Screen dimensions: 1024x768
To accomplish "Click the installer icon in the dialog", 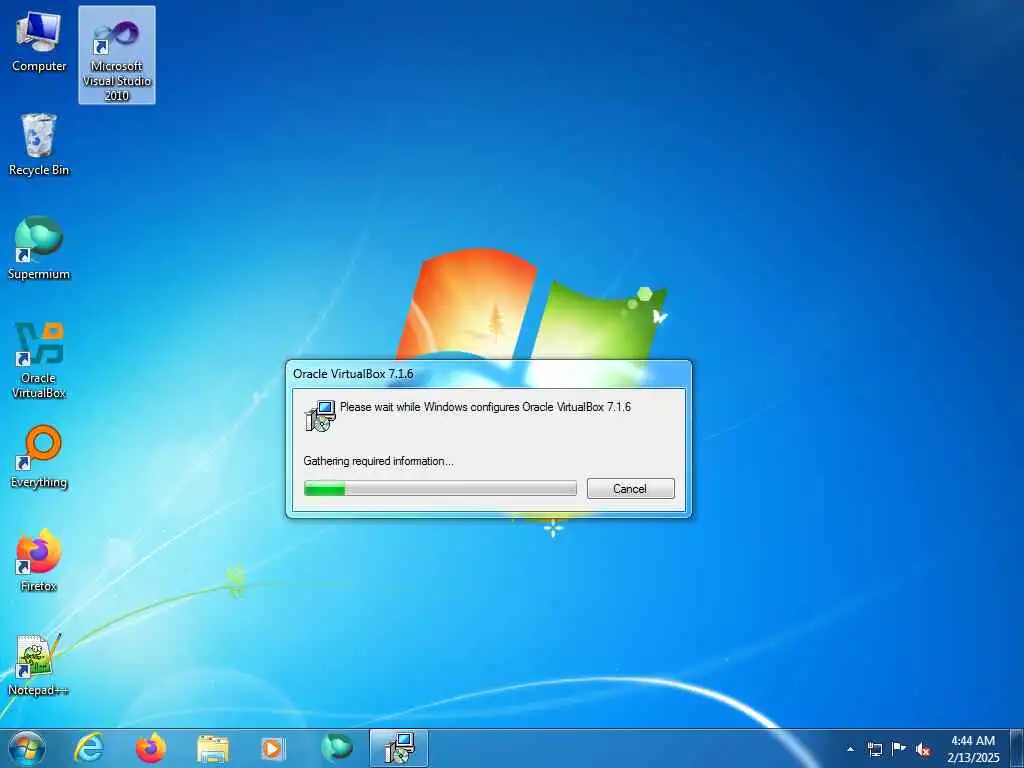I will [x=320, y=415].
